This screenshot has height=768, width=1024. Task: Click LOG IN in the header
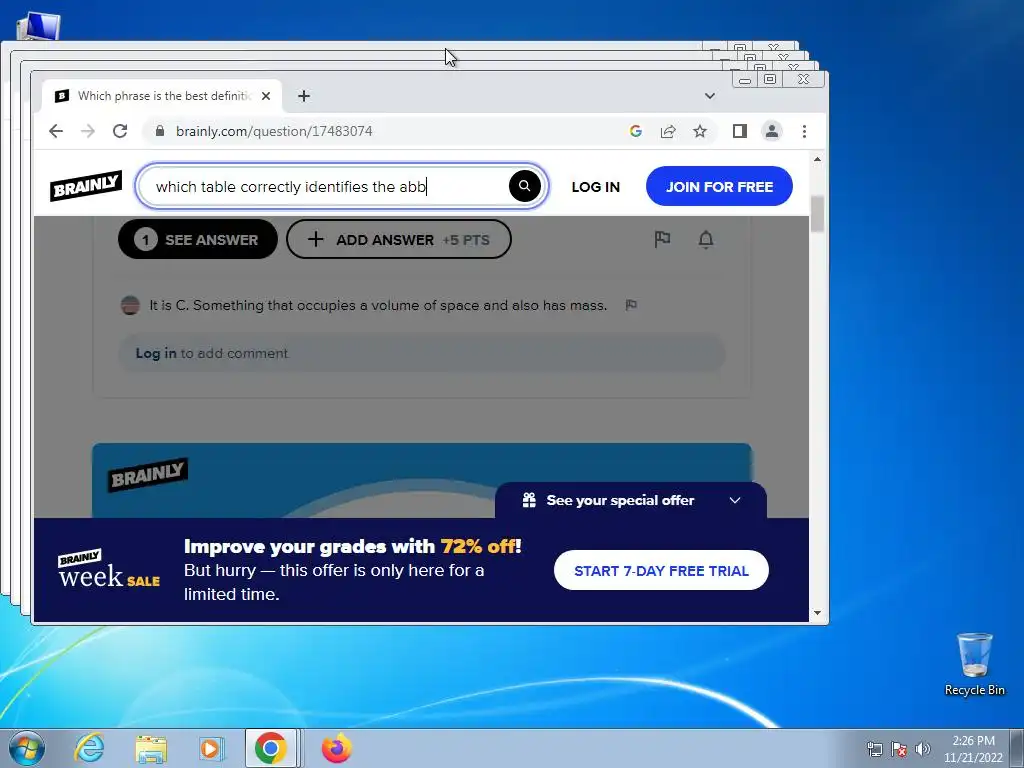tap(596, 187)
